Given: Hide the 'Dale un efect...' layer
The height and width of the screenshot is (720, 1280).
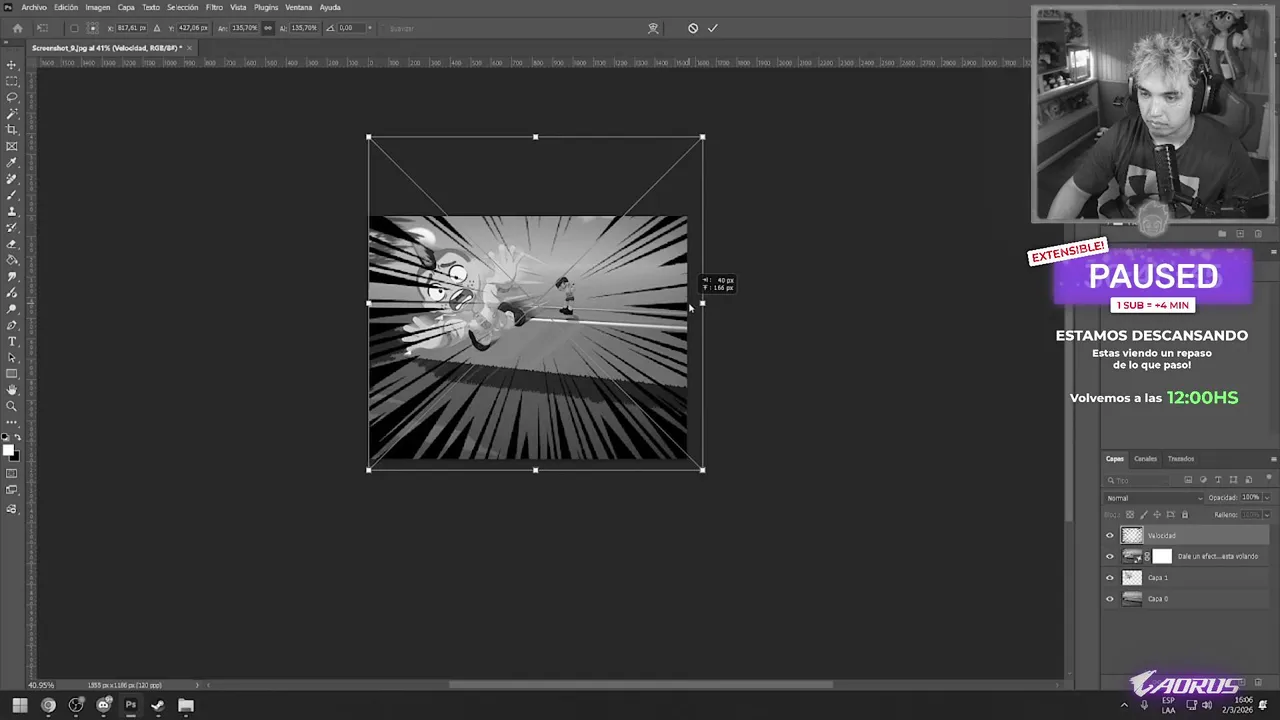Looking at the screenshot, I should (x=1109, y=557).
